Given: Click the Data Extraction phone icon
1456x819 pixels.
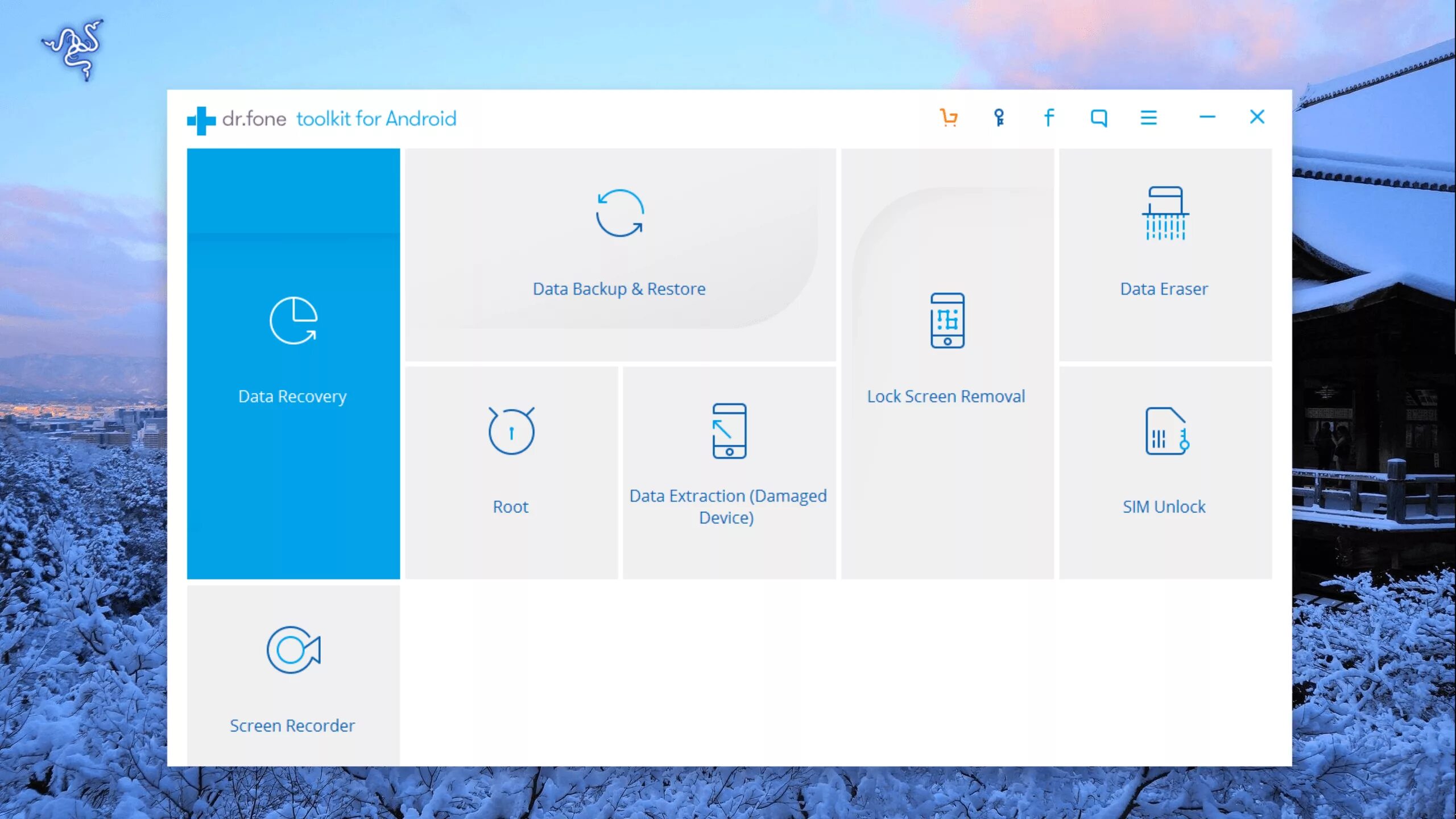Looking at the screenshot, I should [729, 431].
